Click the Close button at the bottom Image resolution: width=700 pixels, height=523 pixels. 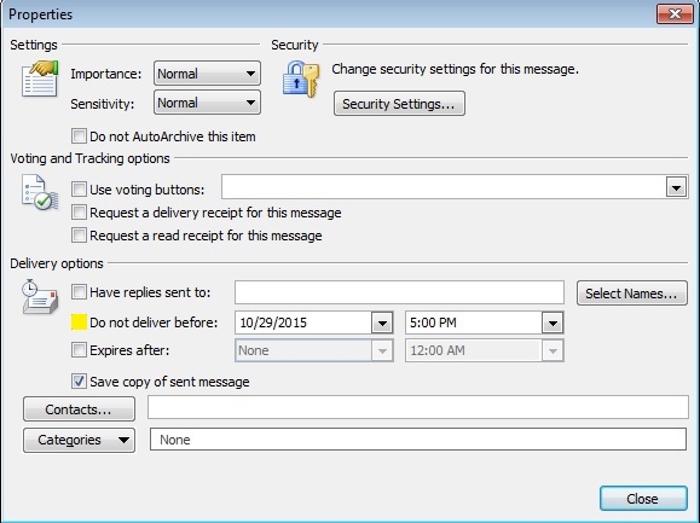(x=643, y=498)
